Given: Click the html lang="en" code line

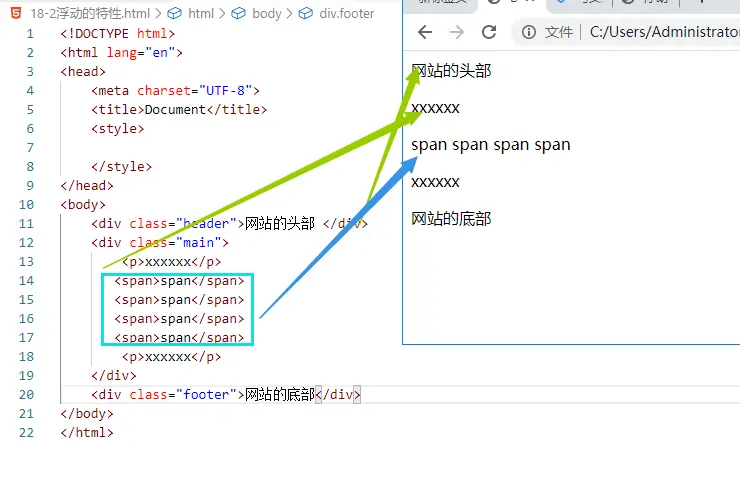Looking at the screenshot, I should click(x=121, y=52).
